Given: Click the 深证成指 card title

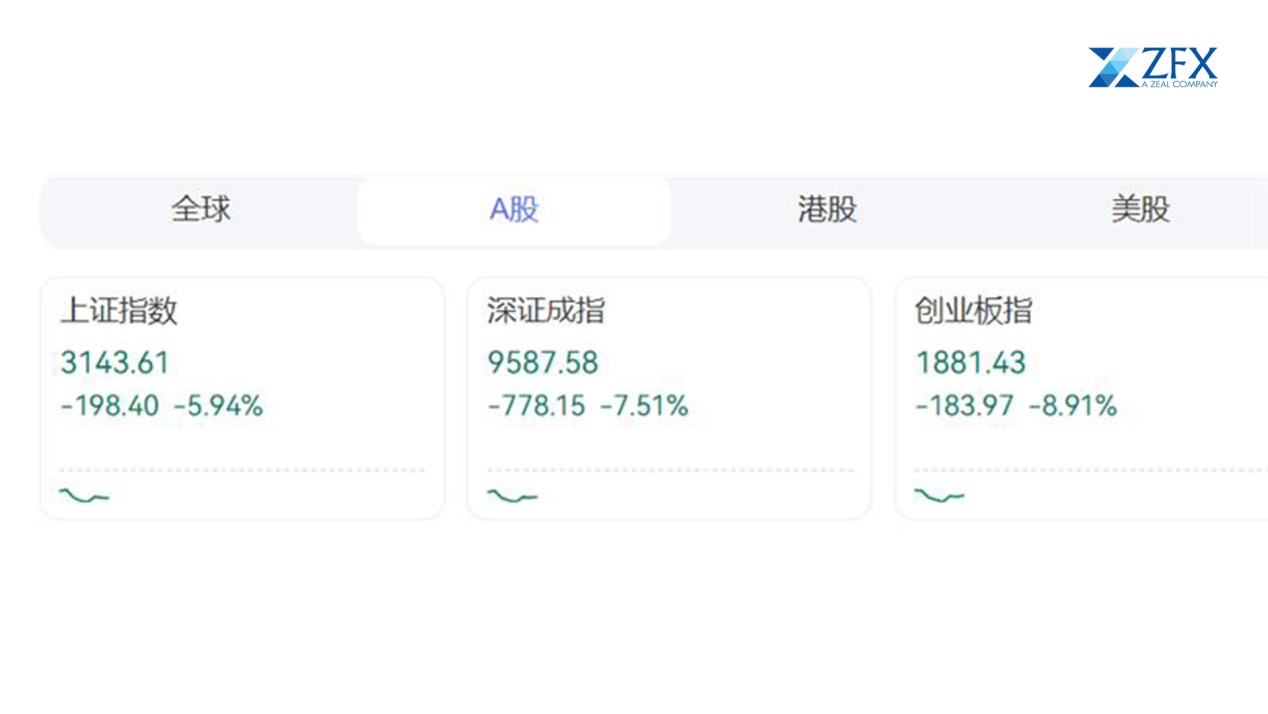Looking at the screenshot, I should [546, 311].
